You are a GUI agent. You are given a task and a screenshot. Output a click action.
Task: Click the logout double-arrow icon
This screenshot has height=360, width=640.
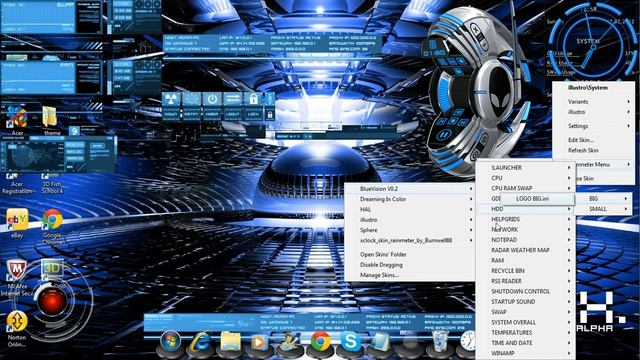[233, 99]
